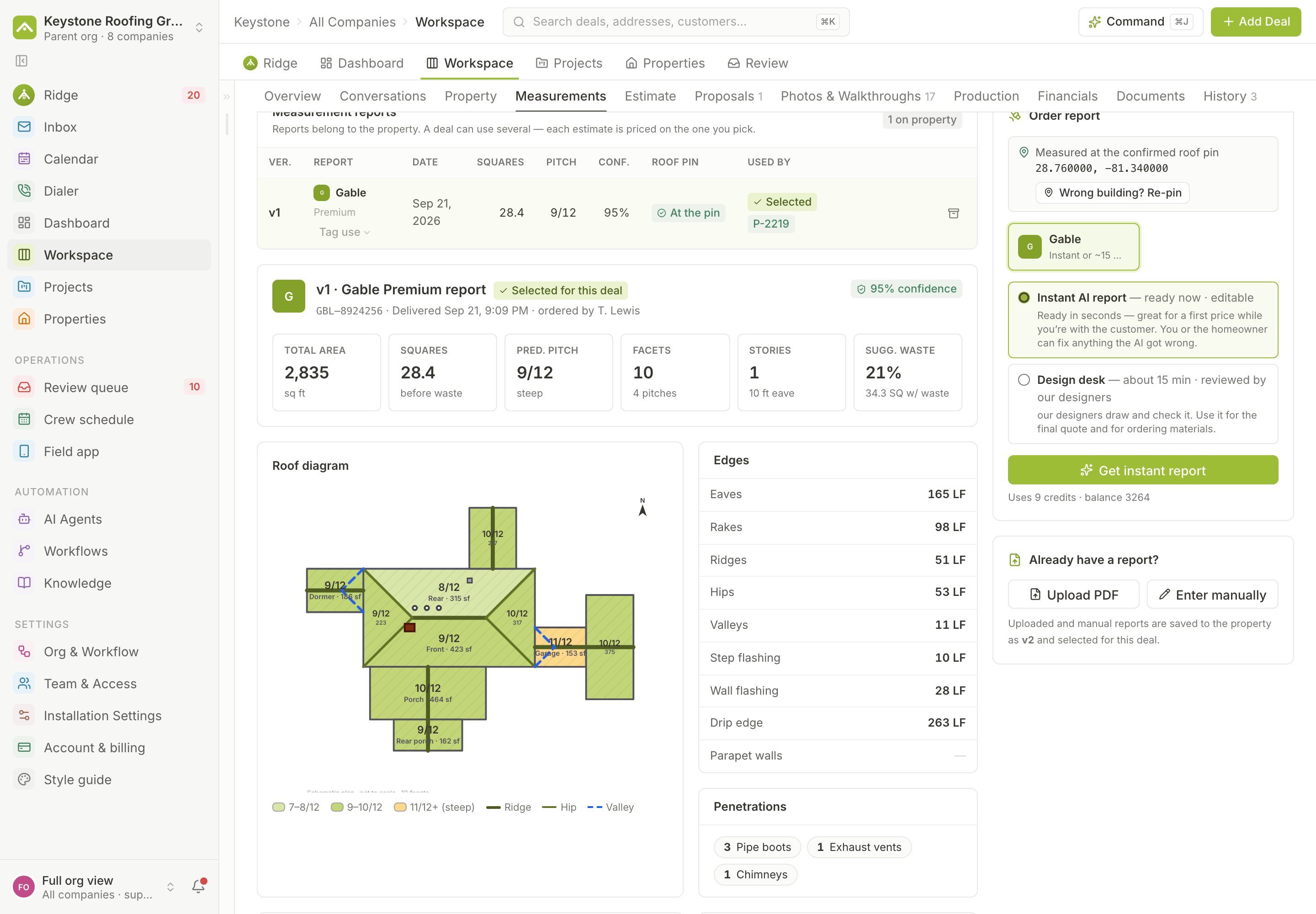Image resolution: width=1316 pixels, height=914 pixels.
Task: Click the P-2219 deal tag
Action: coord(771,224)
